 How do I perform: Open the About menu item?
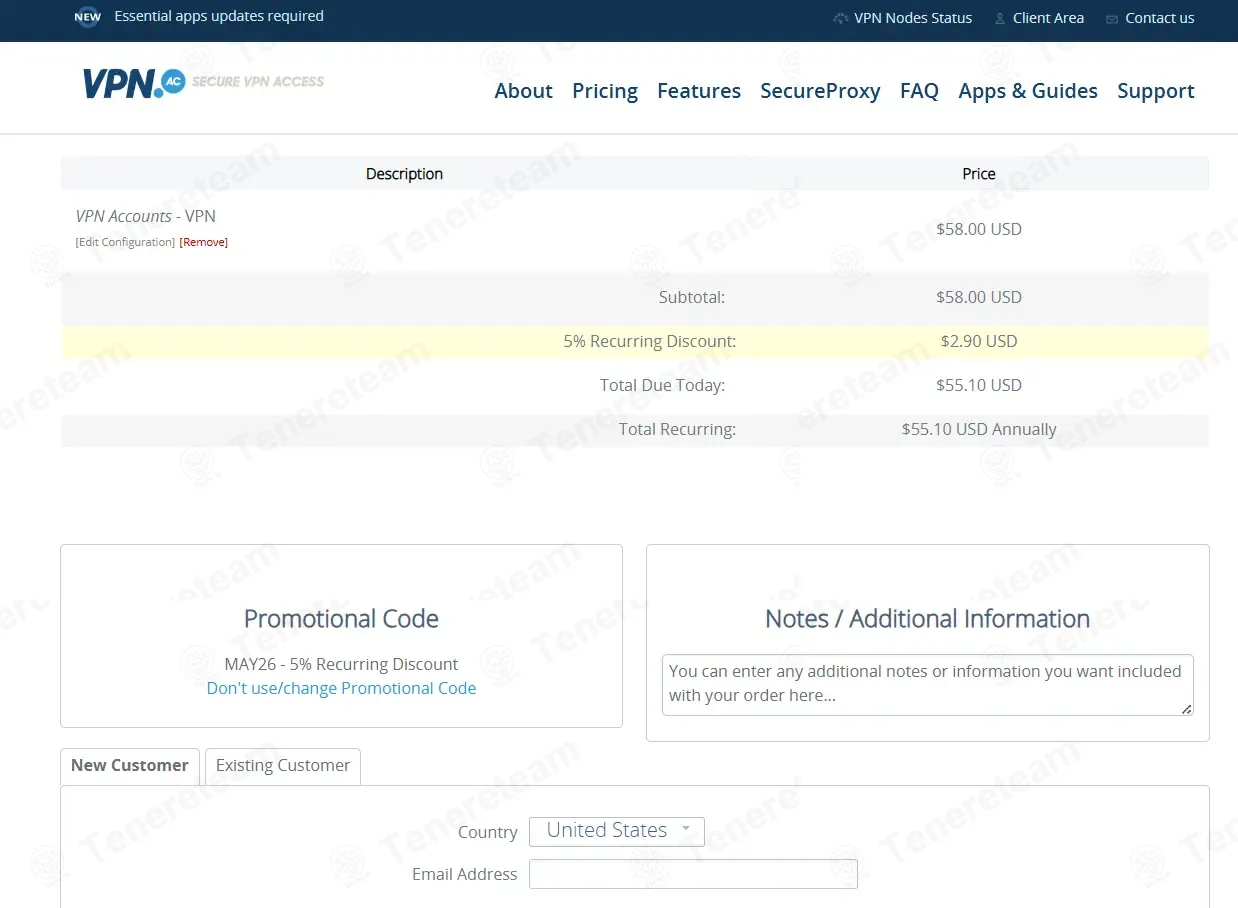pos(524,91)
